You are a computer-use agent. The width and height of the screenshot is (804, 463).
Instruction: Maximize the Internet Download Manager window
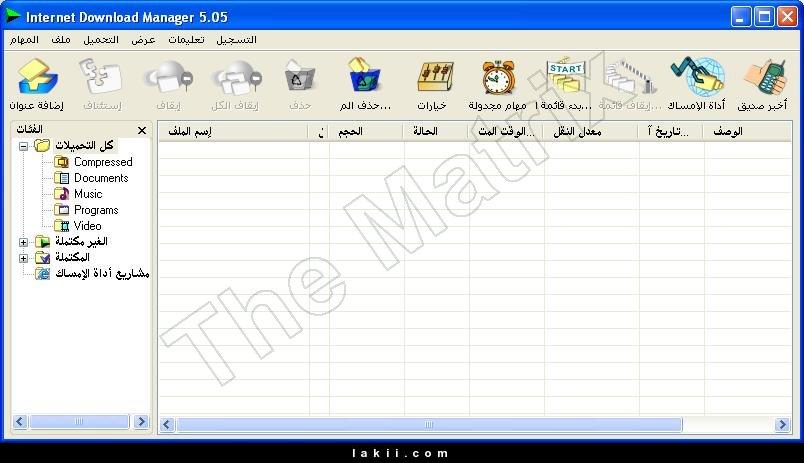click(764, 17)
